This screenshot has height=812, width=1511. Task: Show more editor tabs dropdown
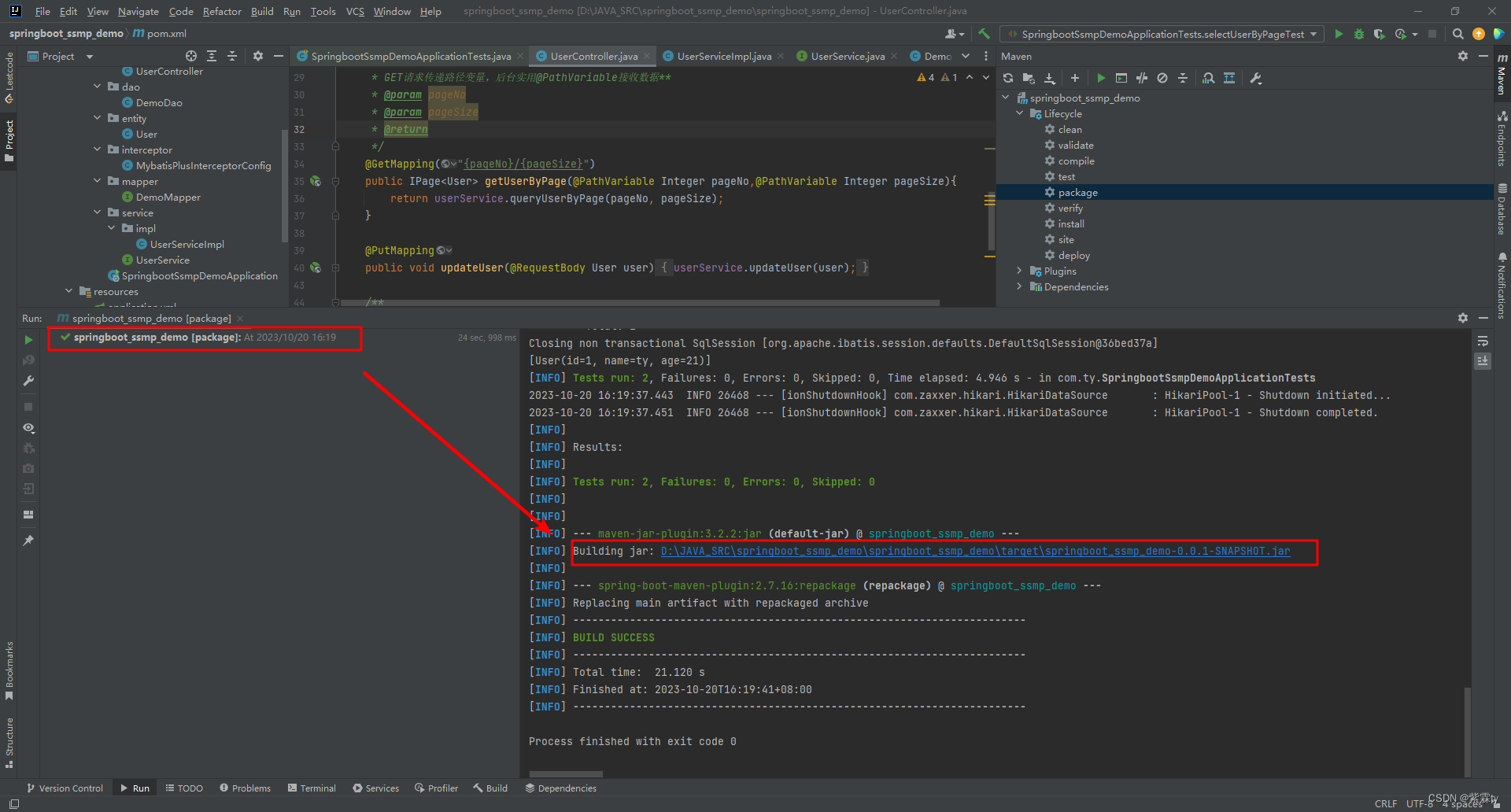click(966, 56)
